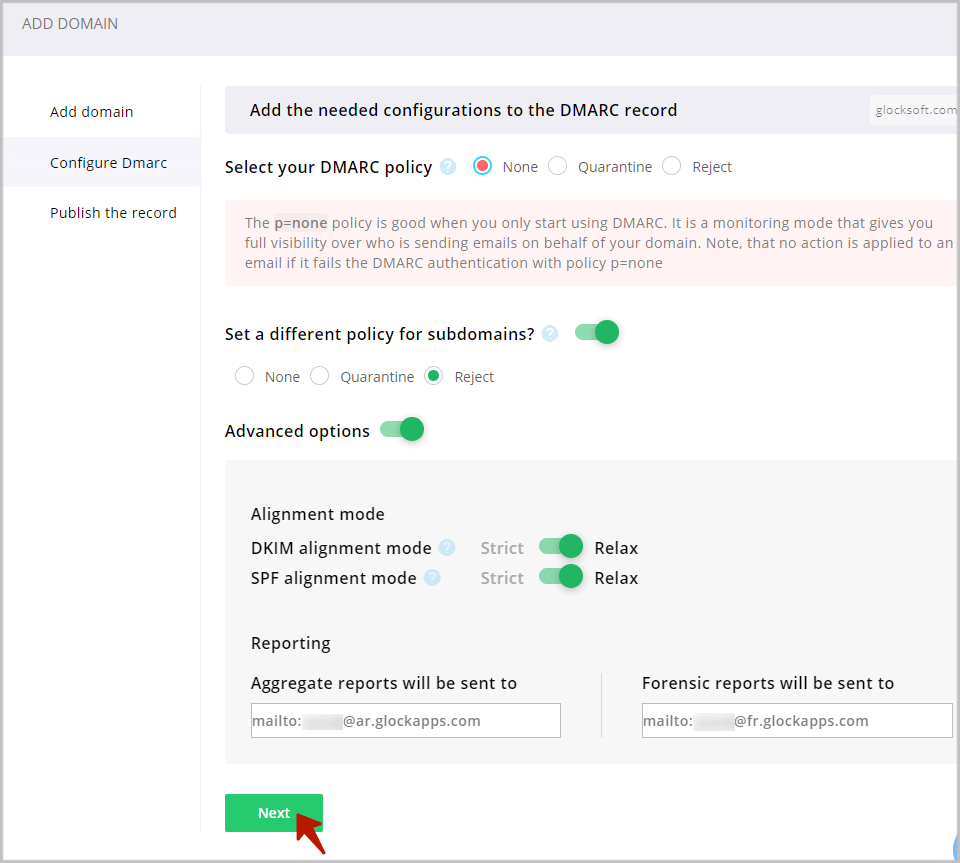960x863 pixels.
Task: Select the Quarantine DMARC policy
Action: click(x=558, y=166)
